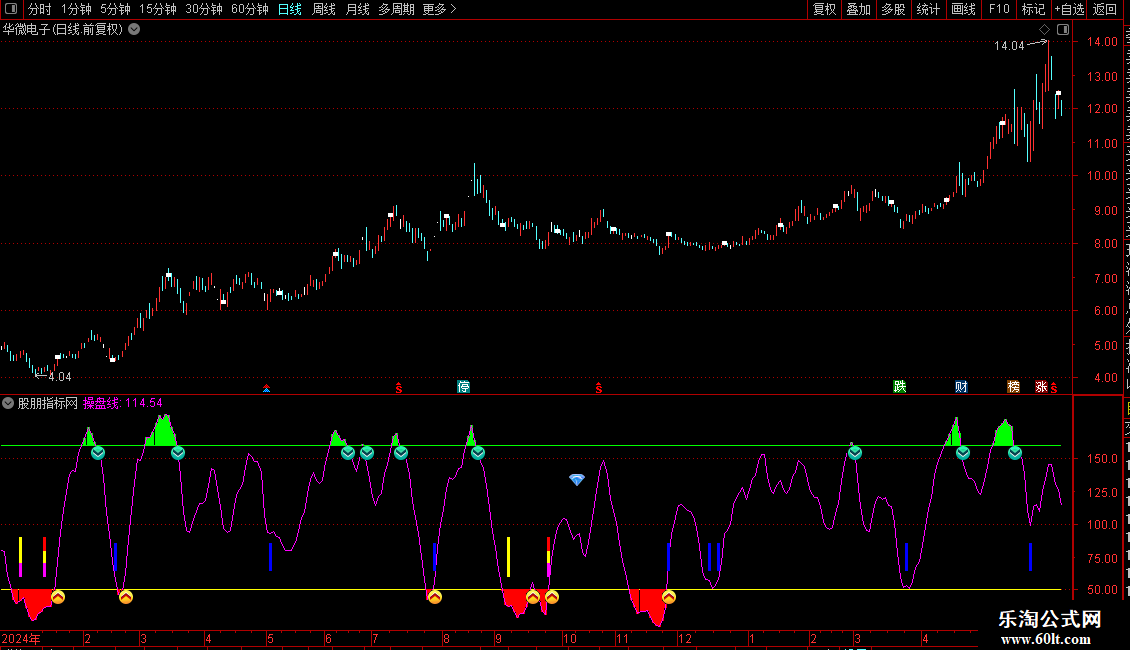1130x650 pixels.
Task: Click the last teal chevron marker near month 4
Action: [1015, 453]
